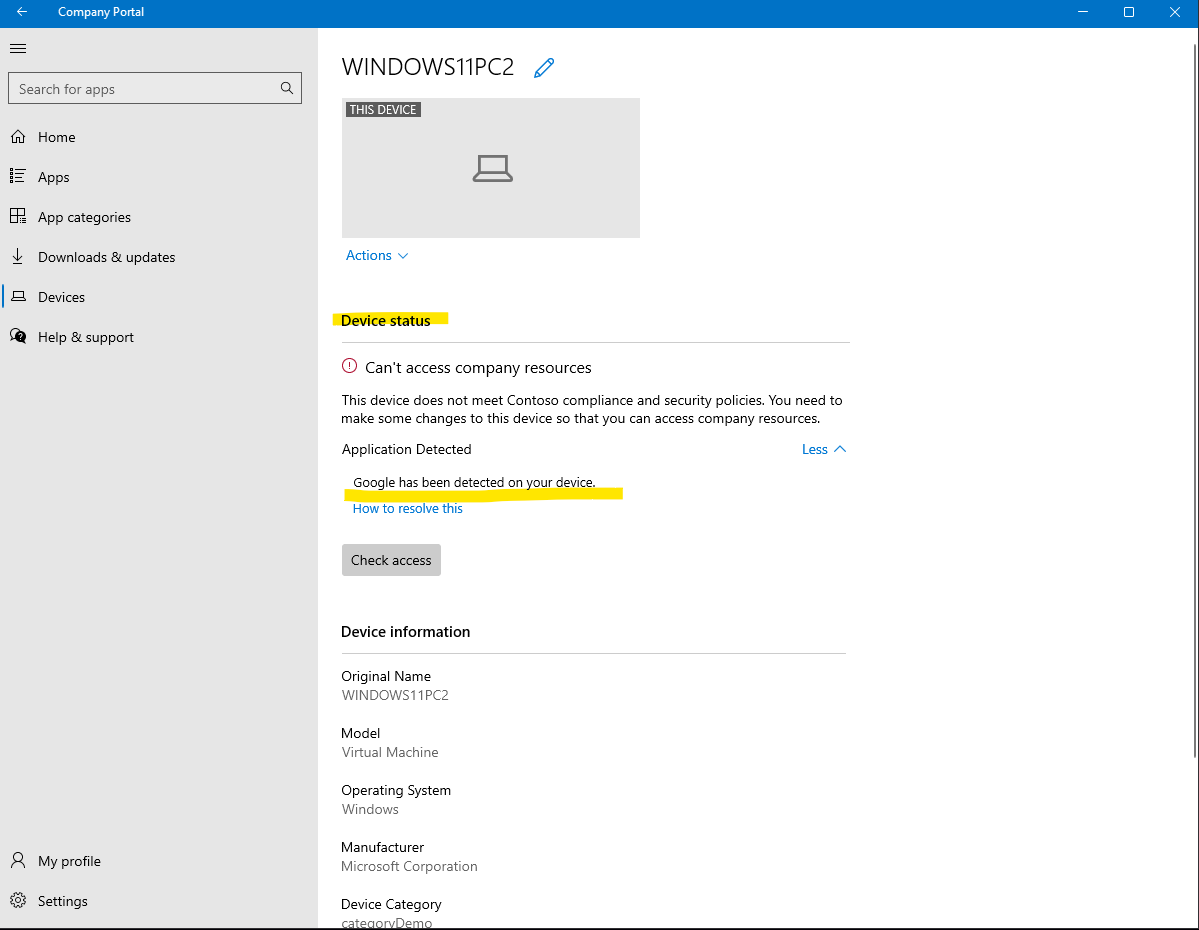Click the Application Detected label

pos(406,449)
